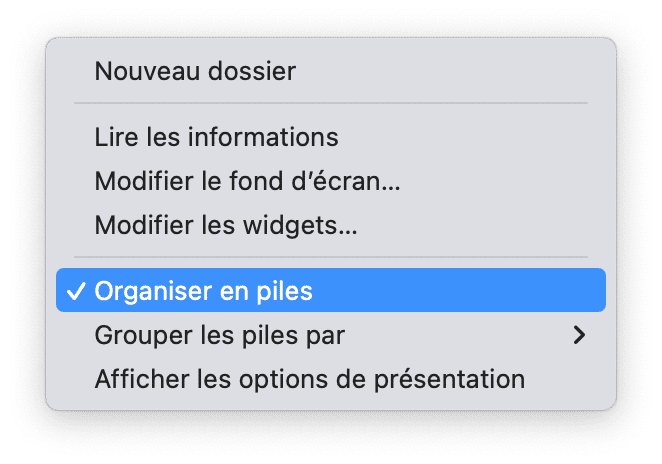Expand the Grouper les piles par submenu

(x=331, y=335)
